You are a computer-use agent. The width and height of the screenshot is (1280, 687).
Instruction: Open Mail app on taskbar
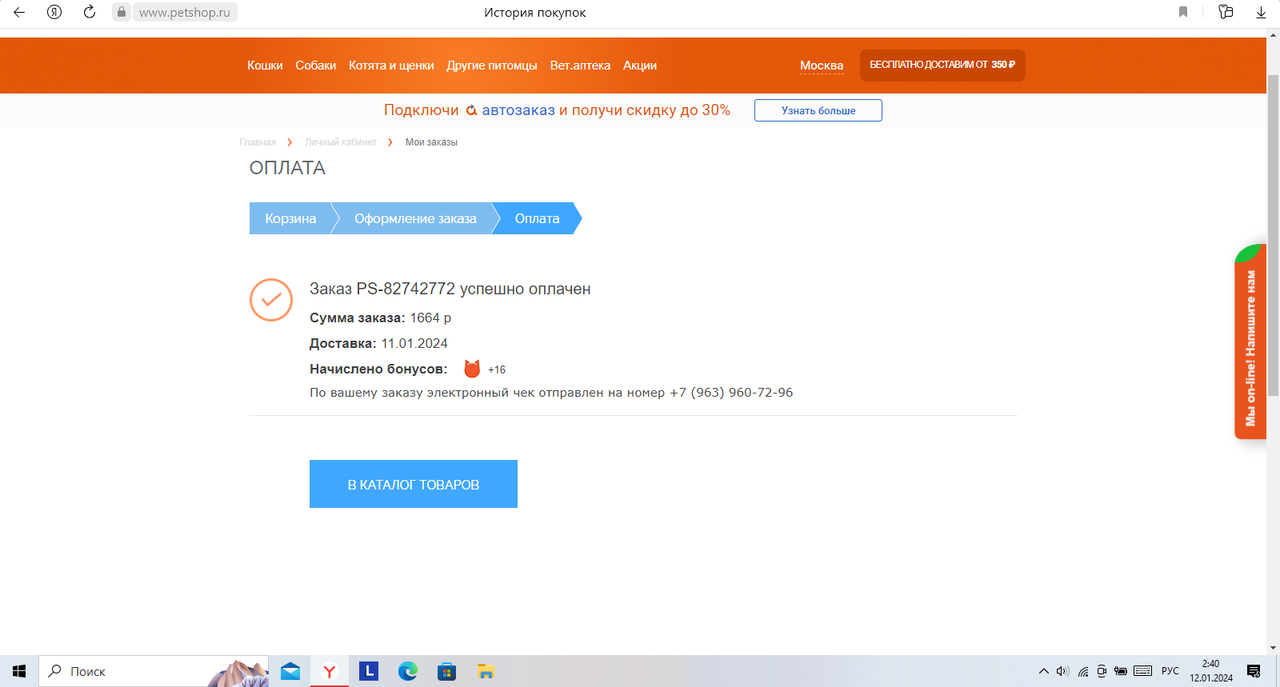pyautogui.click(x=290, y=671)
